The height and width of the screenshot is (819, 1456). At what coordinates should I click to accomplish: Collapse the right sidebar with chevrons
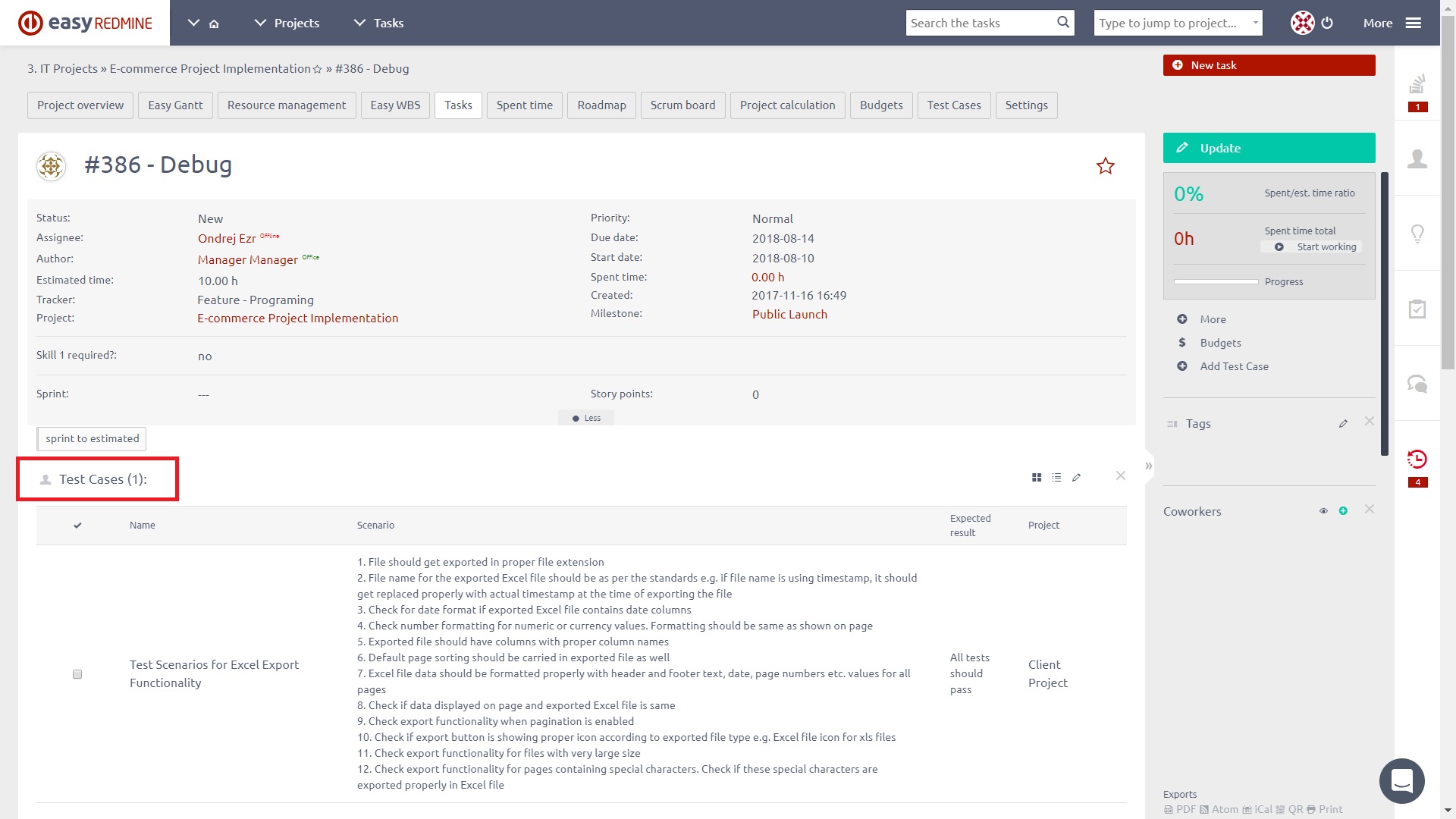coord(1149,466)
